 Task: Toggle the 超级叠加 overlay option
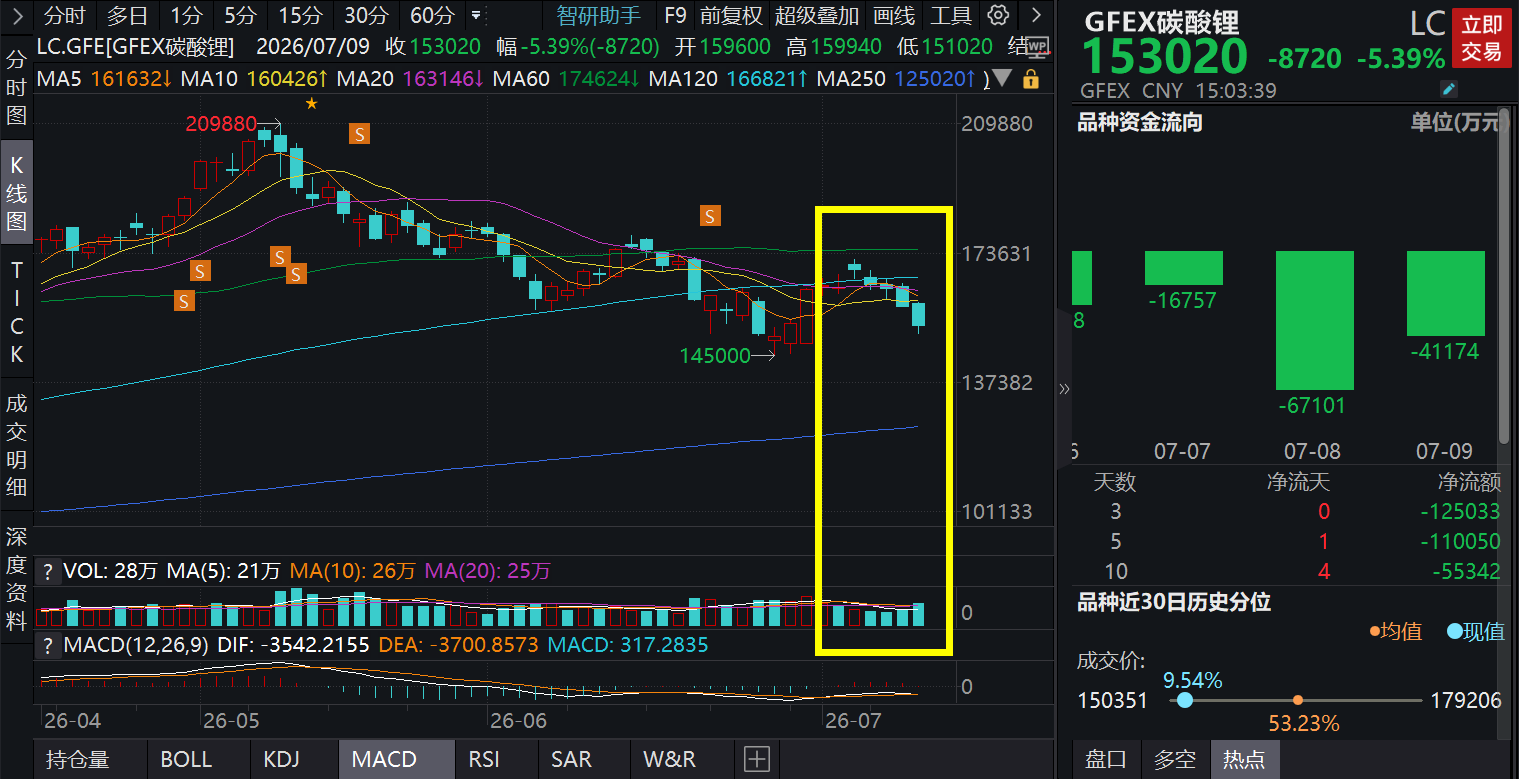[816, 15]
